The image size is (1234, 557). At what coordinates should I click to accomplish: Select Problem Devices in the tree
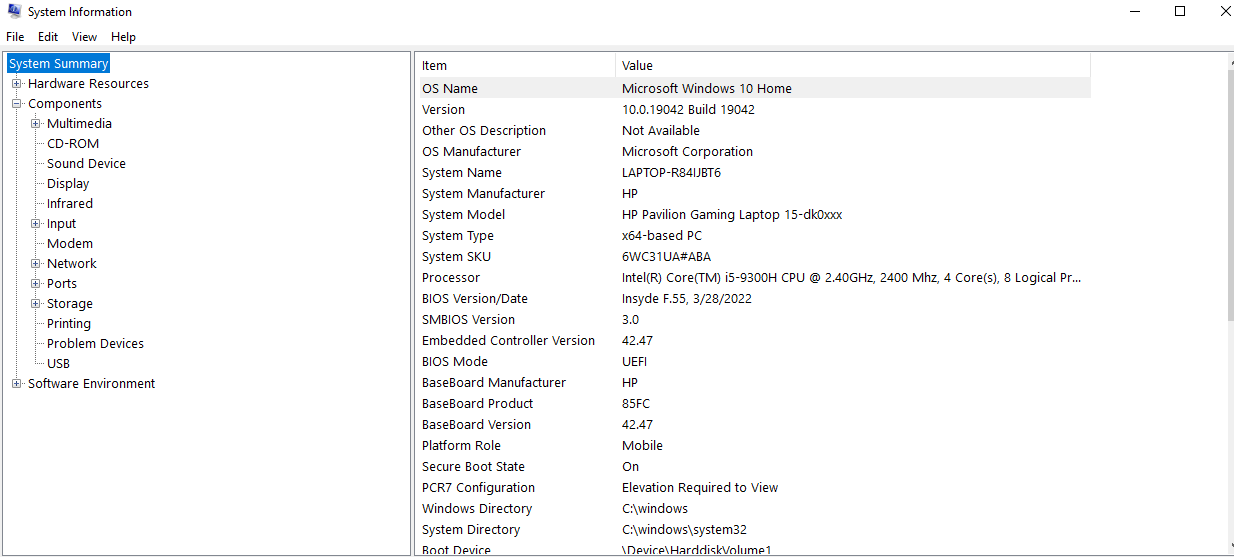(x=95, y=344)
